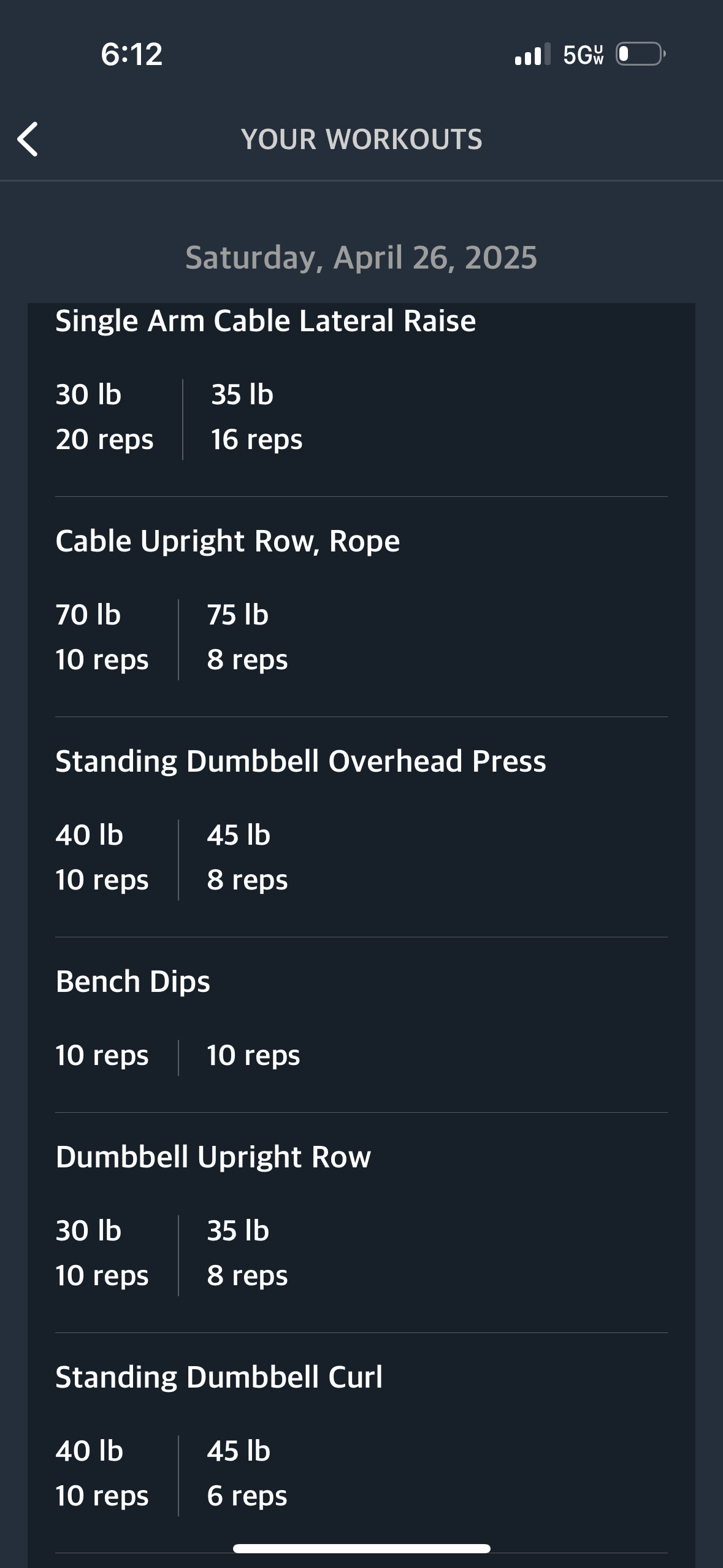Image resolution: width=723 pixels, height=1568 pixels.
Task: Tap the 5G network indicator
Action: point(583,55)
